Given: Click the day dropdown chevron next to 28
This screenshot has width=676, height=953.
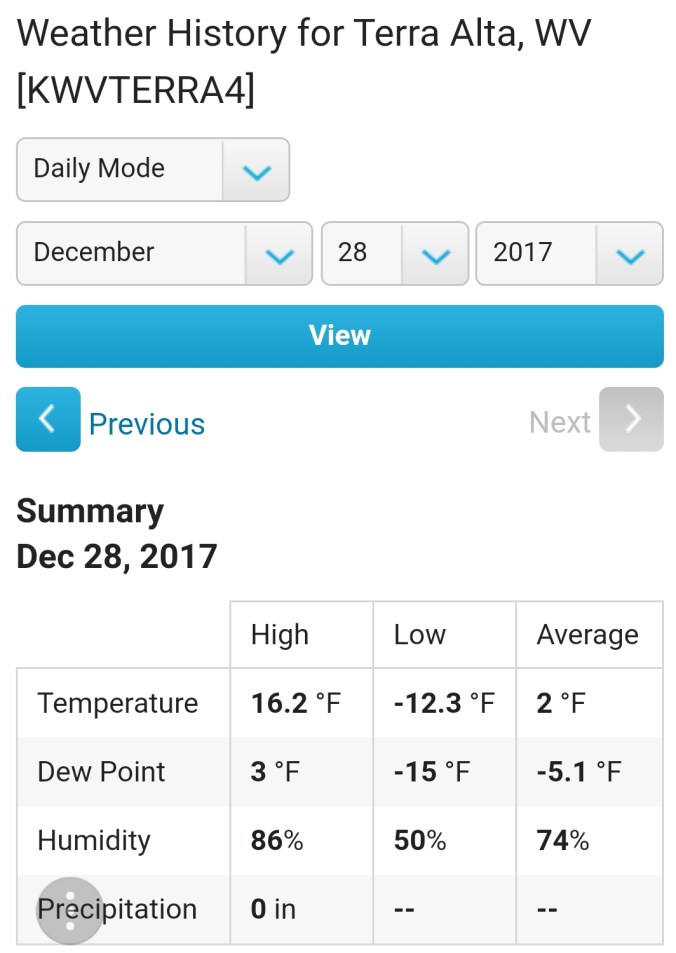Looking at the screenshot, I should [436, 254].
